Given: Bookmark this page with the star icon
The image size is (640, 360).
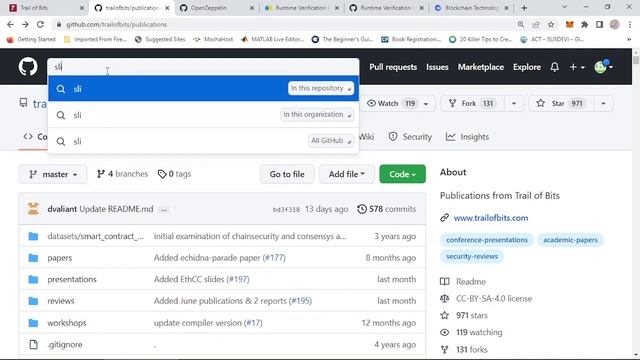Looking at the screenshot, I should pyautogui.click(x=551, y=24).
